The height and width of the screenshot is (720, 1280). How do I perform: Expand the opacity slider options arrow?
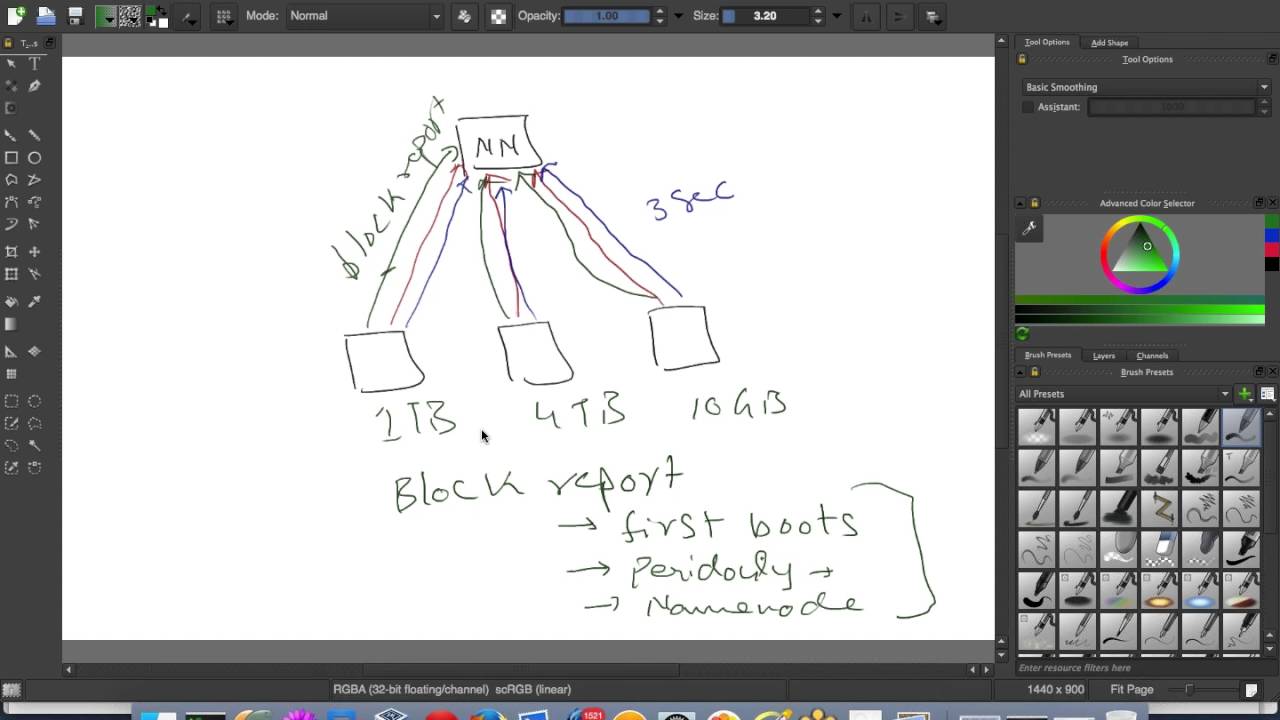[679, 16]
